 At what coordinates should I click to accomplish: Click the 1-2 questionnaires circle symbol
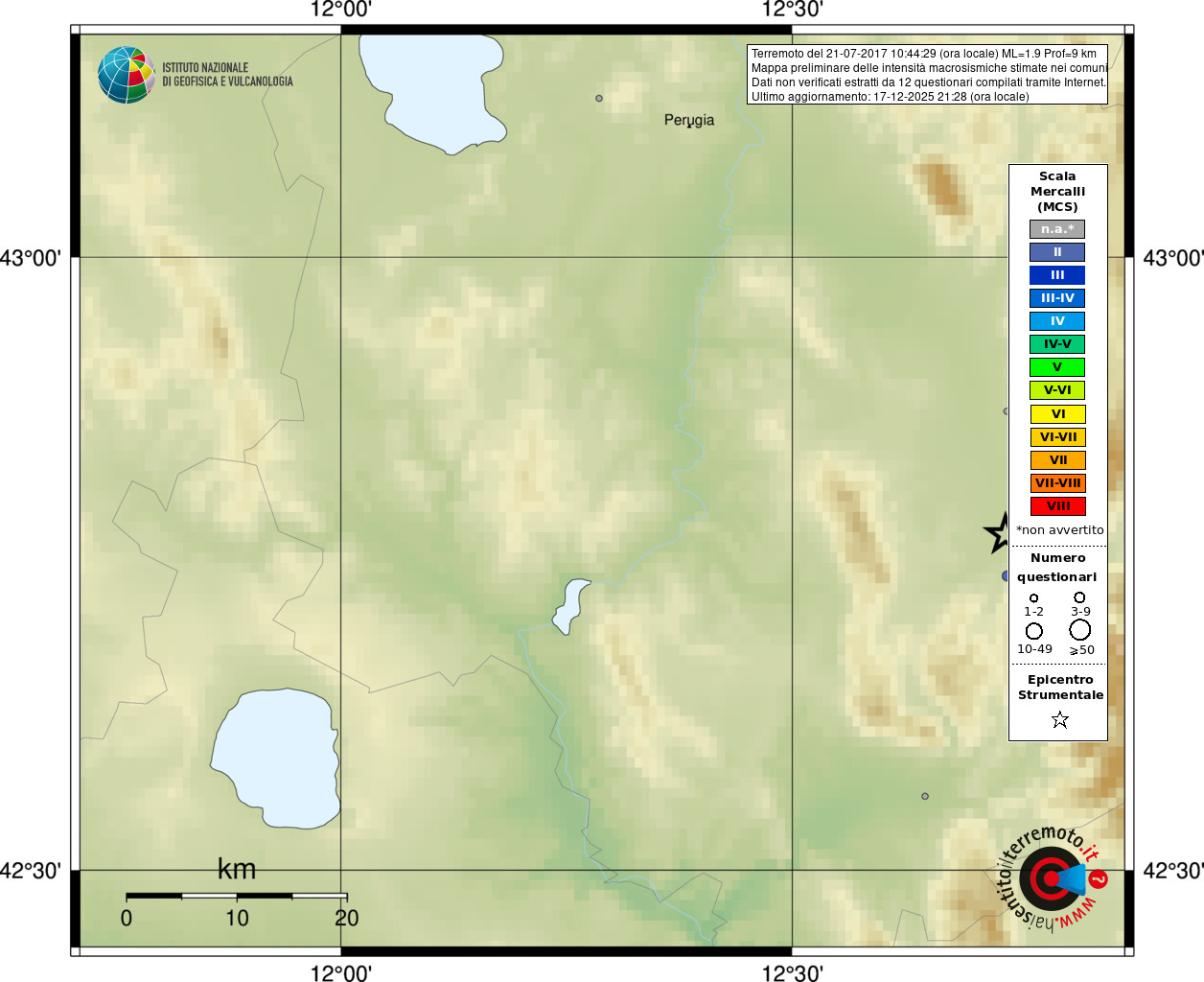tap(1033, 598)
